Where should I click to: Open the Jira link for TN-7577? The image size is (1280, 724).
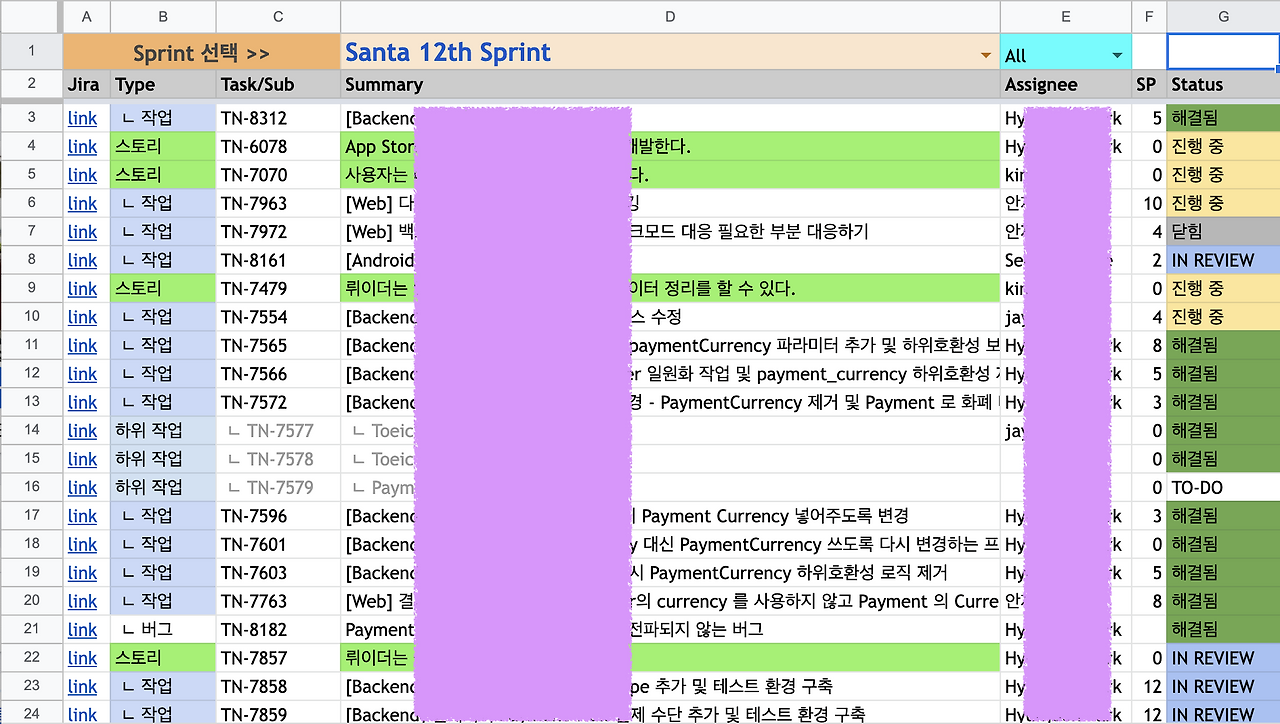[x=82, y=431]
